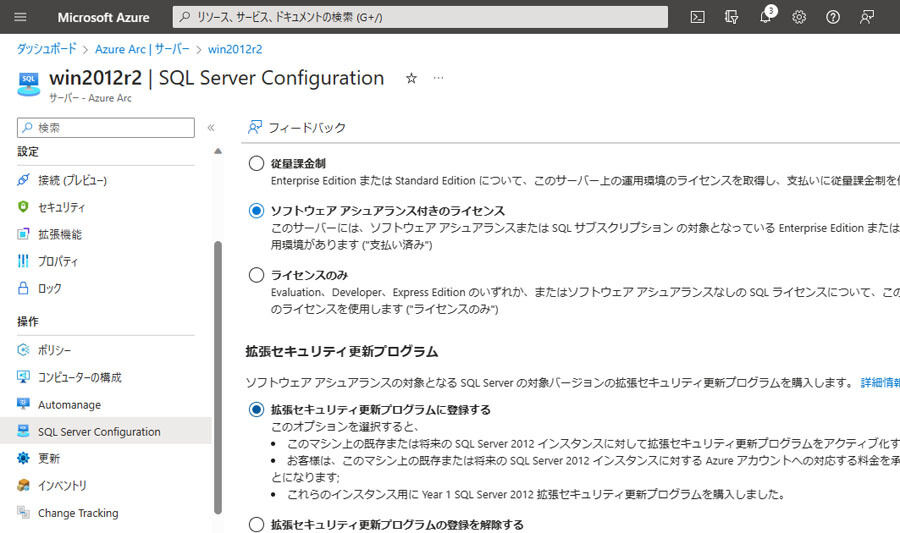900x533 pixels.
Task: Open the Azure portal hamburger menu
Action: point(20,17)
